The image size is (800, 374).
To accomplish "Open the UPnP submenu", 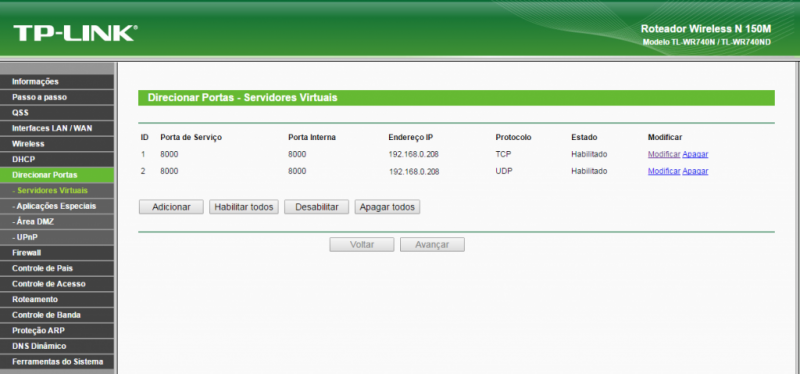I will [x=57, y=237].
